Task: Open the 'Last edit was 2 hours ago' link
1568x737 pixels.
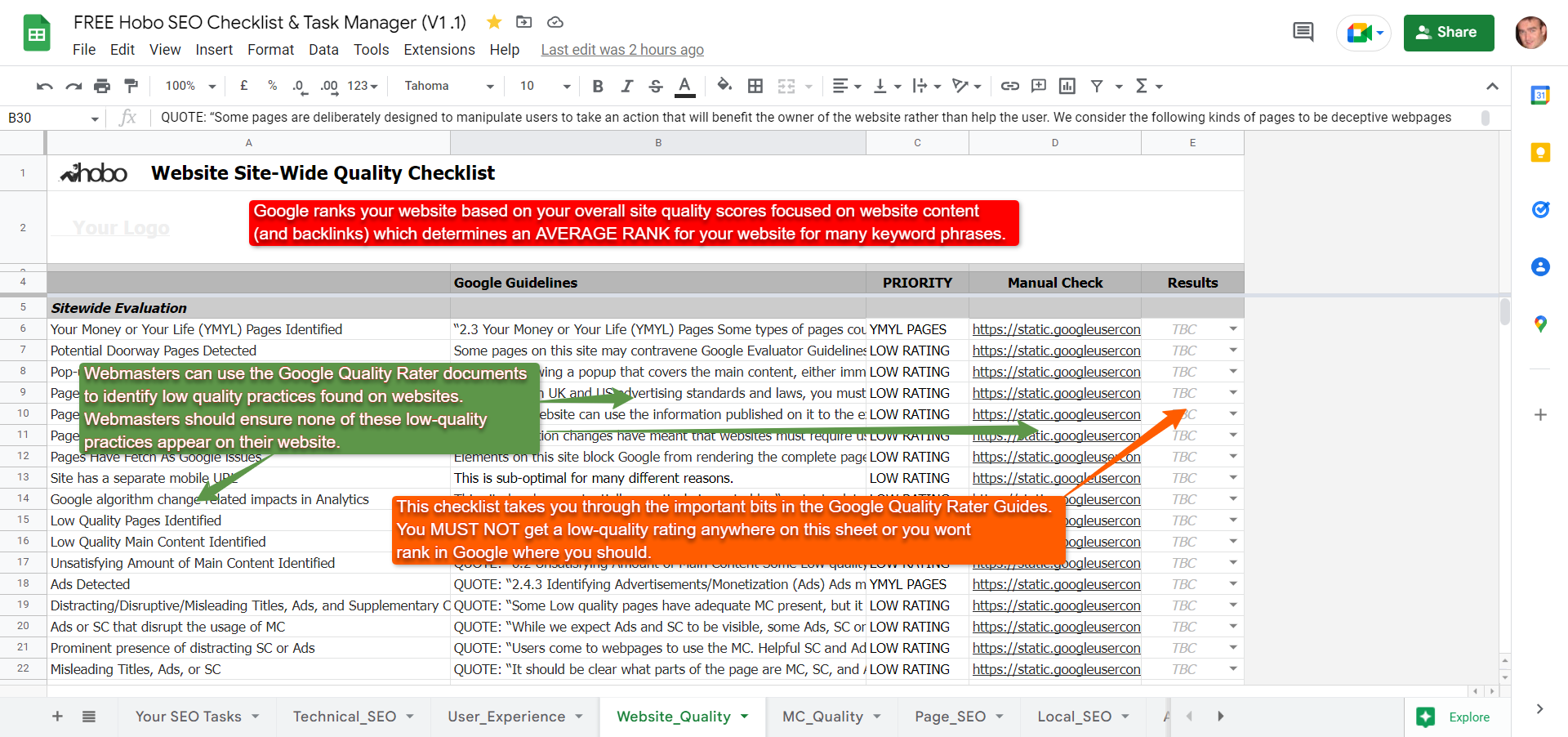Action: point(622,50)
